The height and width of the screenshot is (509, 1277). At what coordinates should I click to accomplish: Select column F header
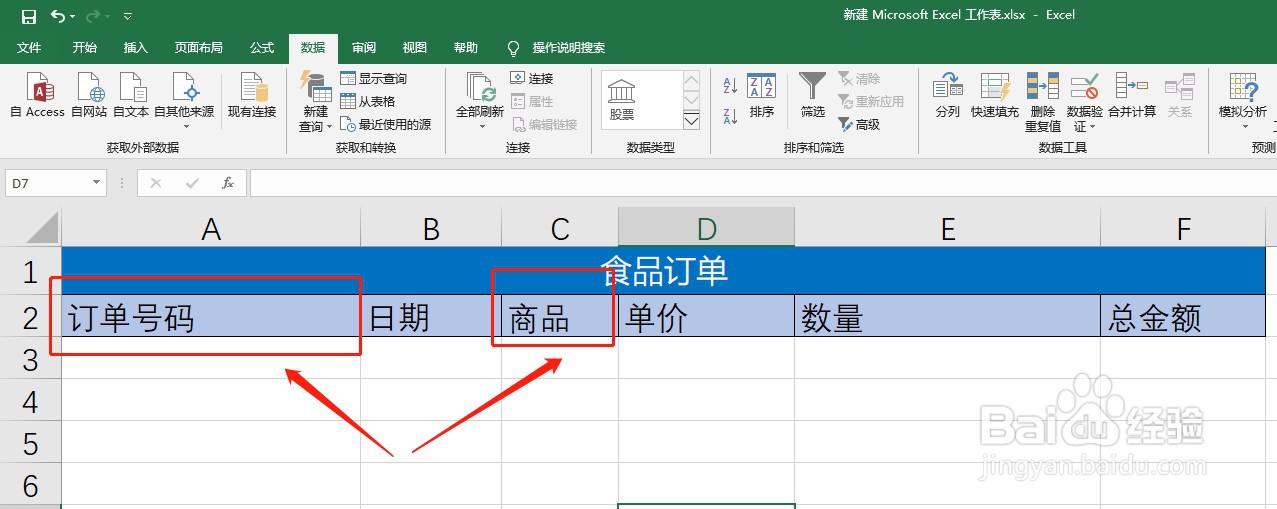pos(1184,228)
